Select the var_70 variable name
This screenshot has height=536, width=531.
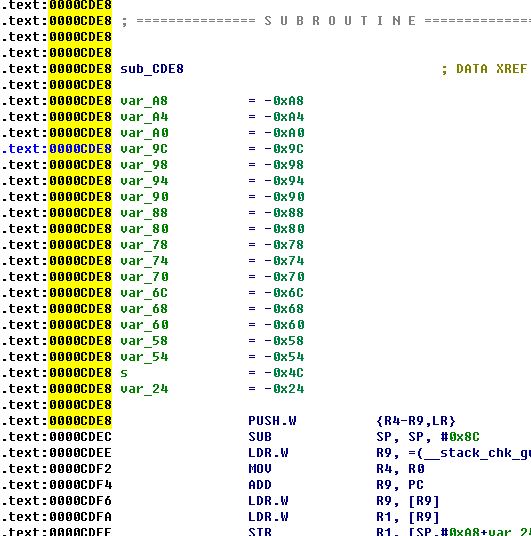[x=144, y=277]
